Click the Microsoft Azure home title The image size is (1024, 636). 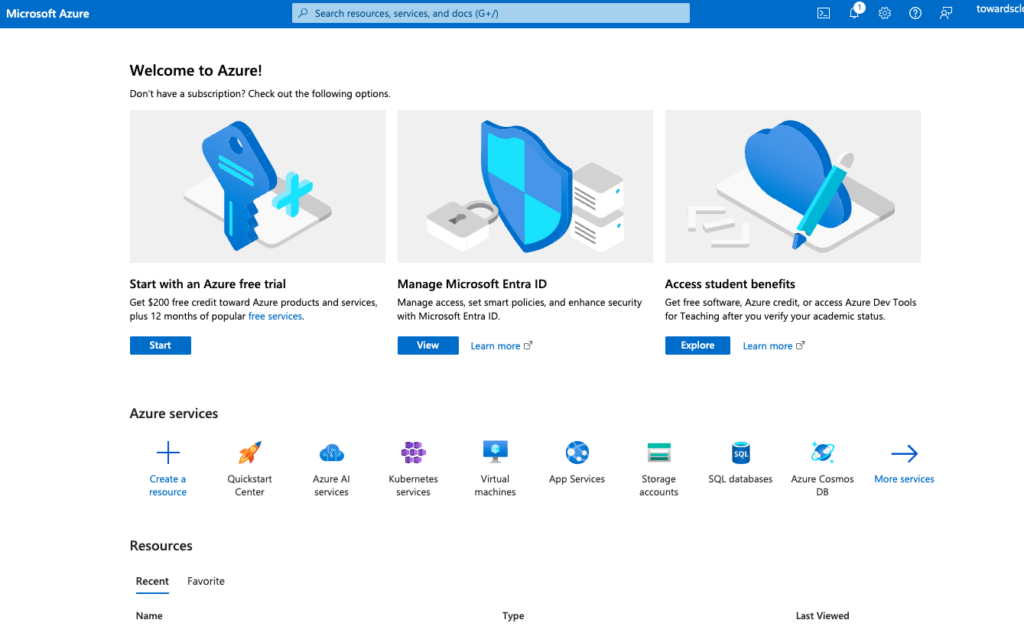tap(48, 13)
